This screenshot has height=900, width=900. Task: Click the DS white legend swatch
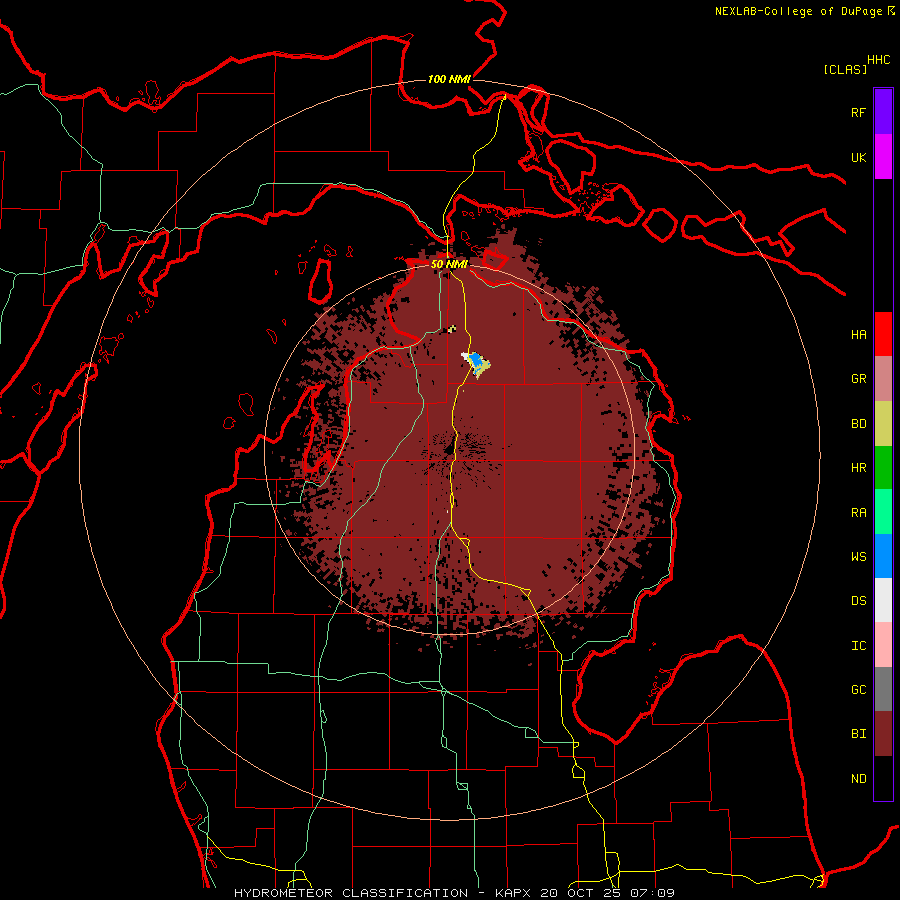[x=883, y=600]
